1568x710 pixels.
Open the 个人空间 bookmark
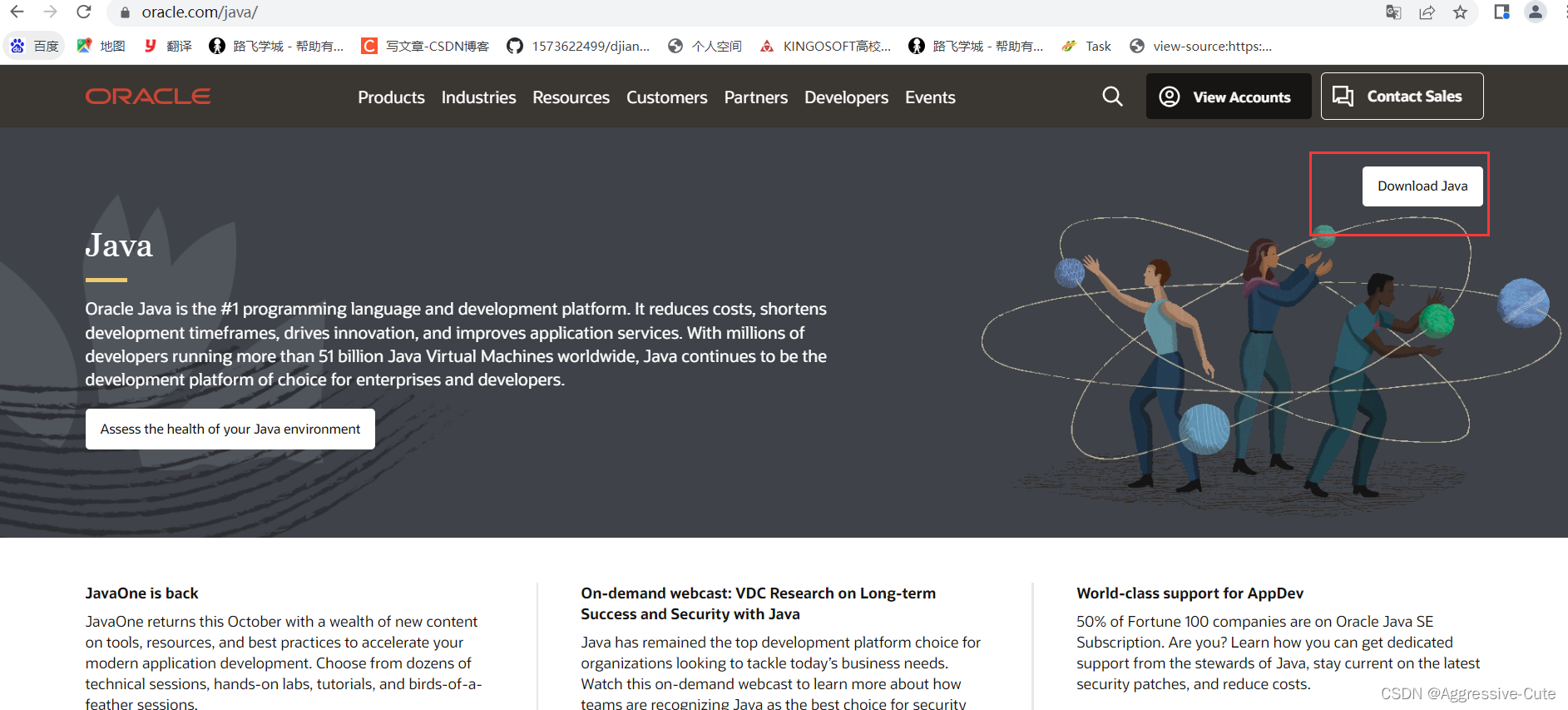coord(705,46)
